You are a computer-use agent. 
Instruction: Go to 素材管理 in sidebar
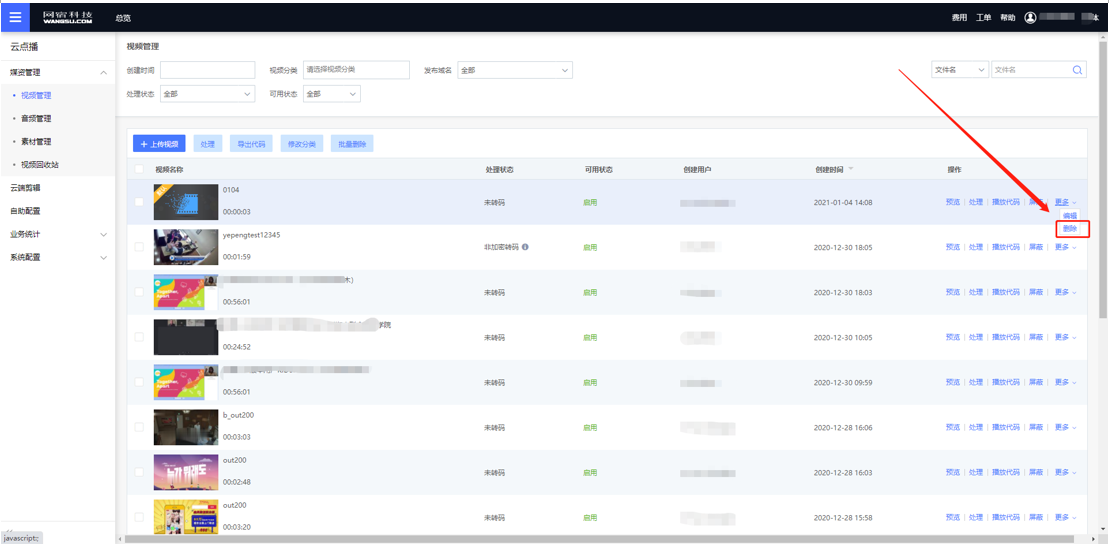[35, 141]
